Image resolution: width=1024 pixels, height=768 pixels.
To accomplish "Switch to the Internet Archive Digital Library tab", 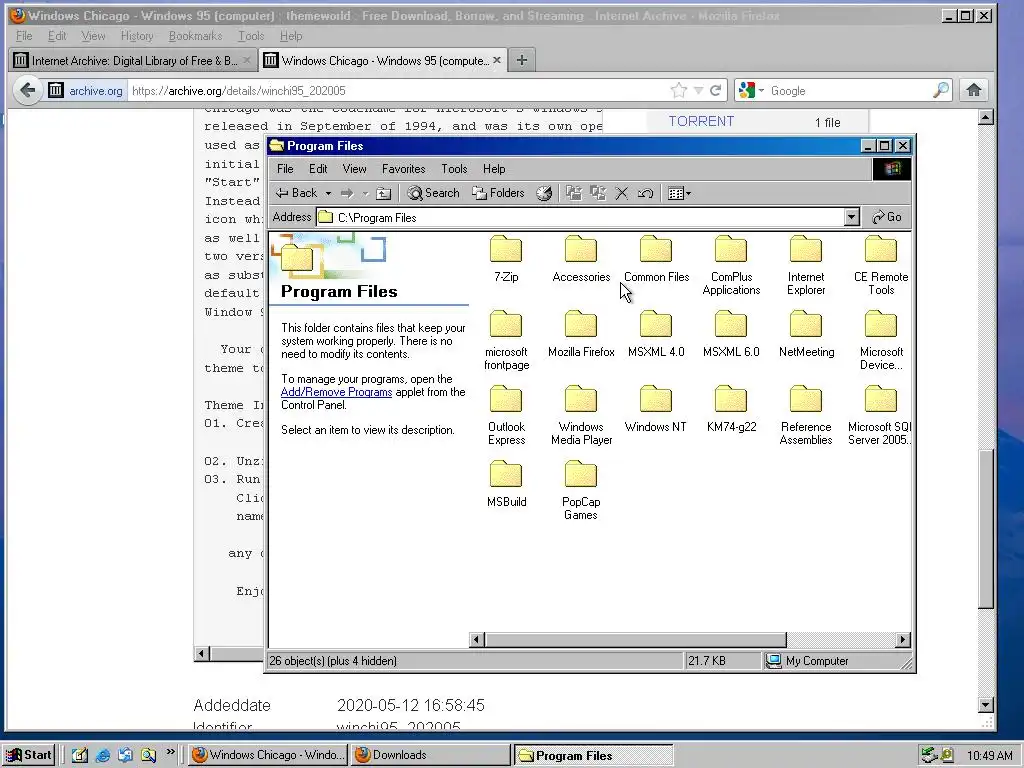I will tap(133, 61).
